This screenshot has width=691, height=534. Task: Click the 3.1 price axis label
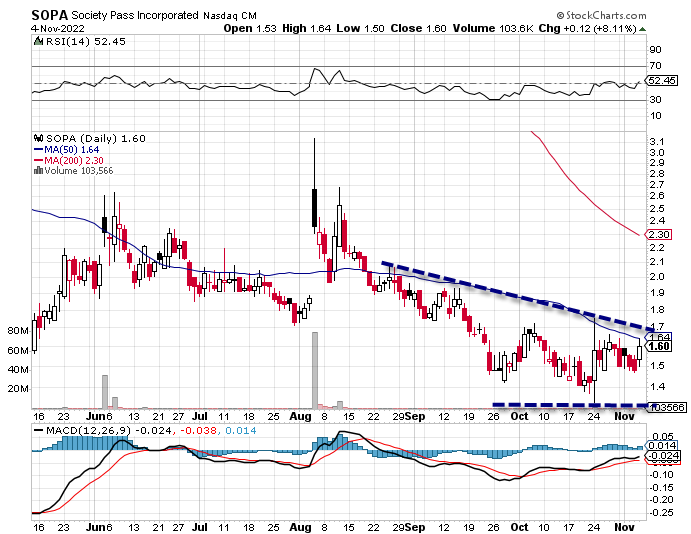click(657, 141)
